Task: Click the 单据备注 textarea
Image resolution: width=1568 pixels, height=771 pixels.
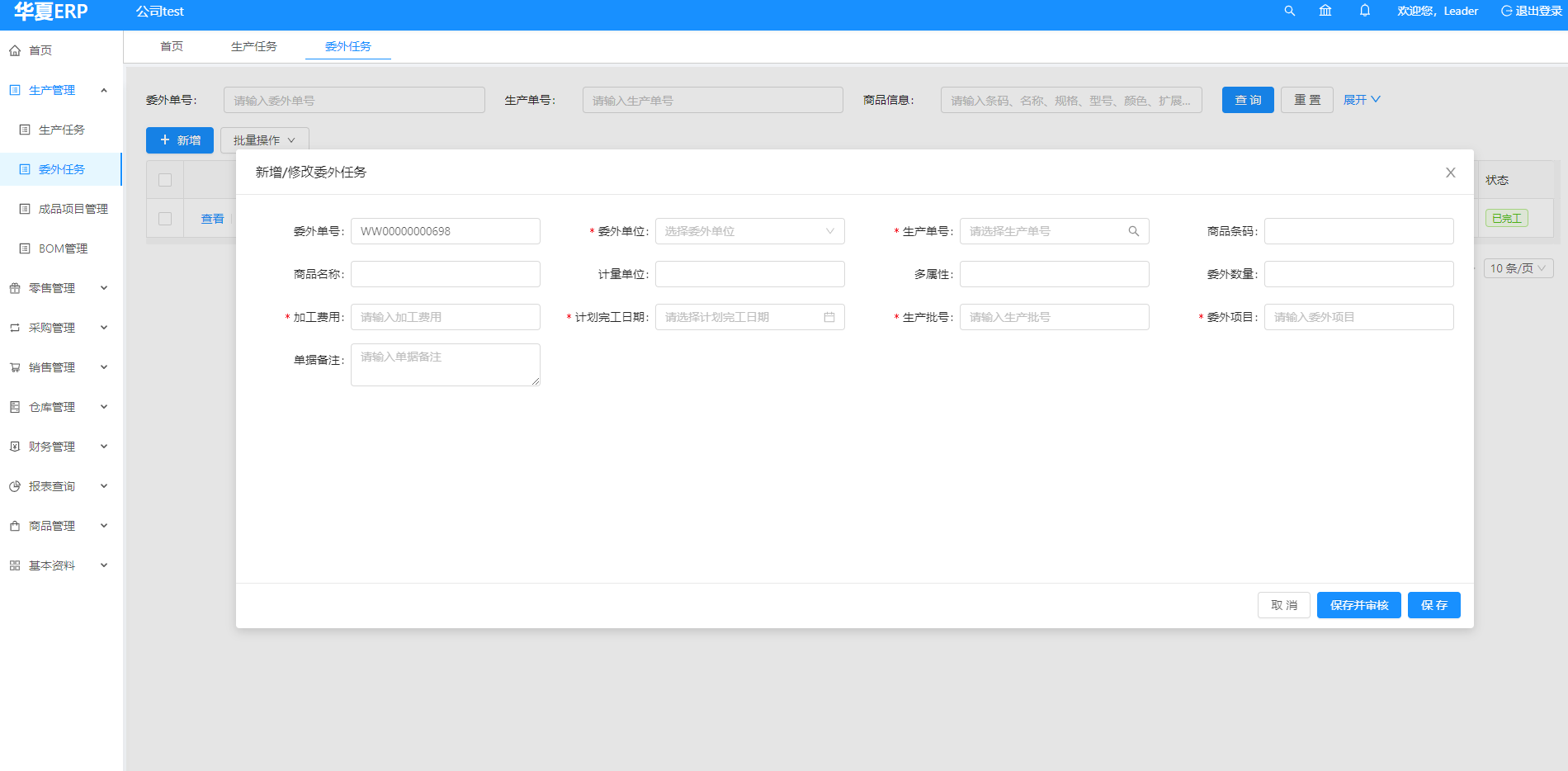Action: point(446,365)
